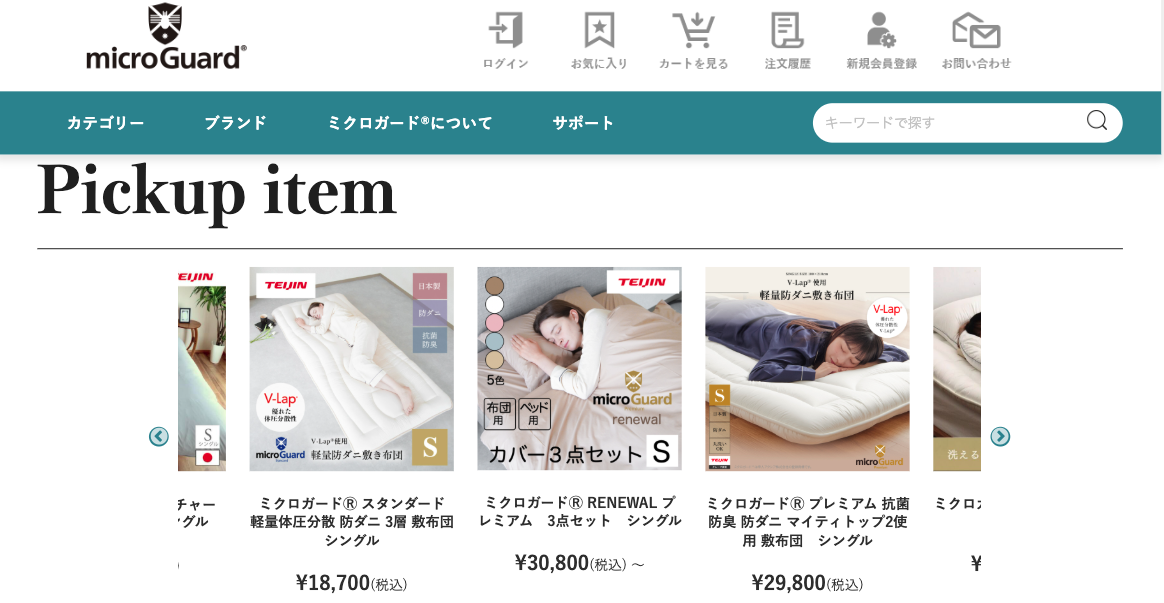Open favorites (お気に入り) bookmark icon

pos(599,41)
